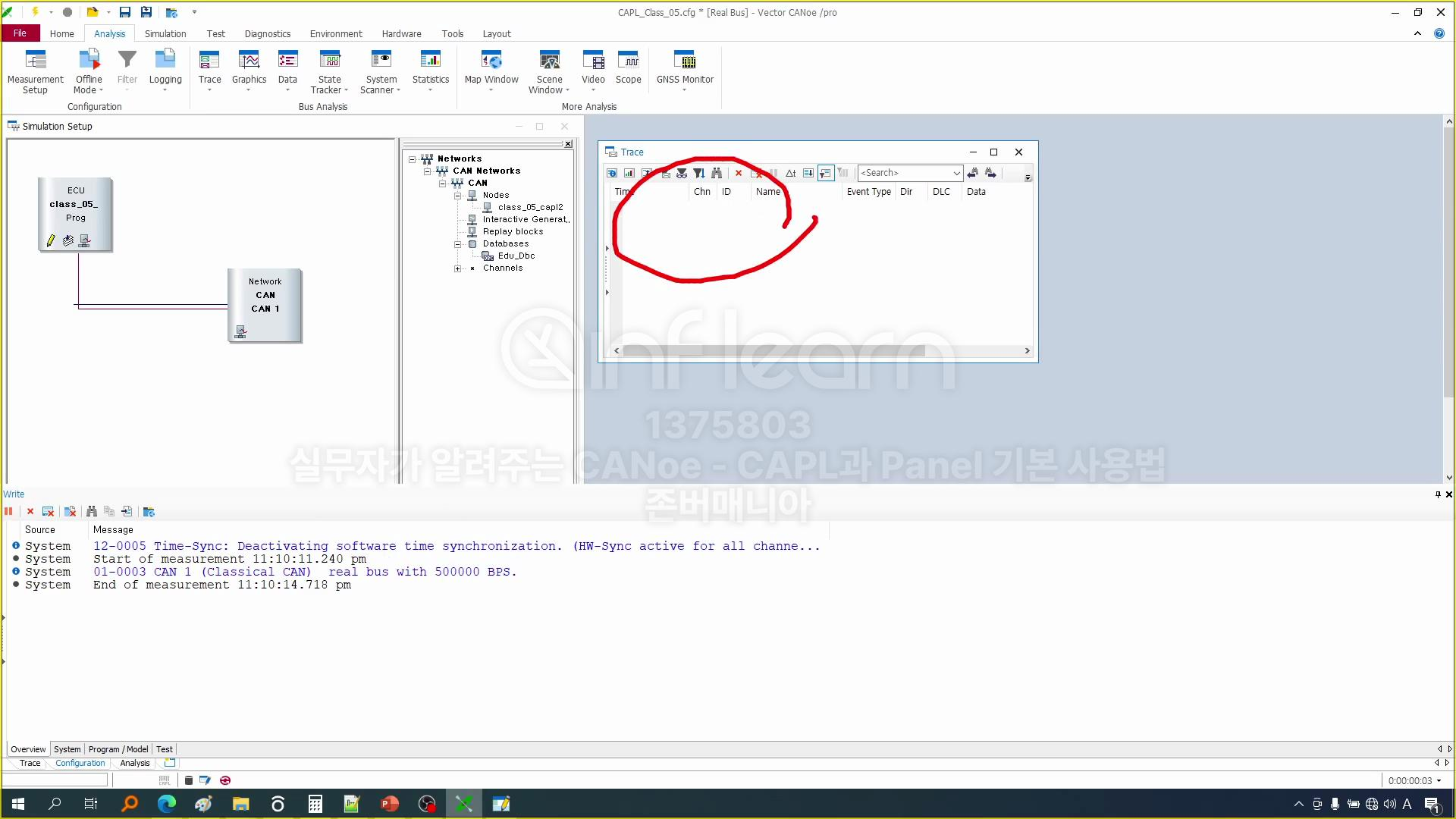
Task: Open PowerPoint from the Windows taskbar
Action: (390, 804)
